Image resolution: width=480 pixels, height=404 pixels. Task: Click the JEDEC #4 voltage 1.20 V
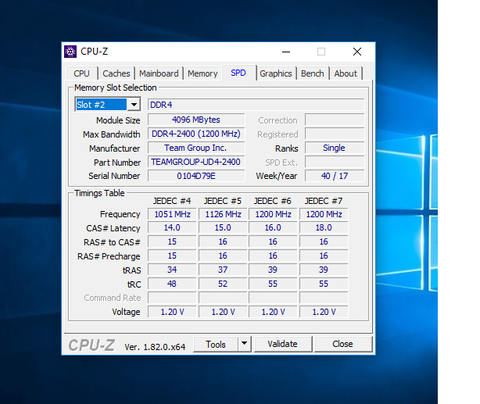(x=172, y=312)
